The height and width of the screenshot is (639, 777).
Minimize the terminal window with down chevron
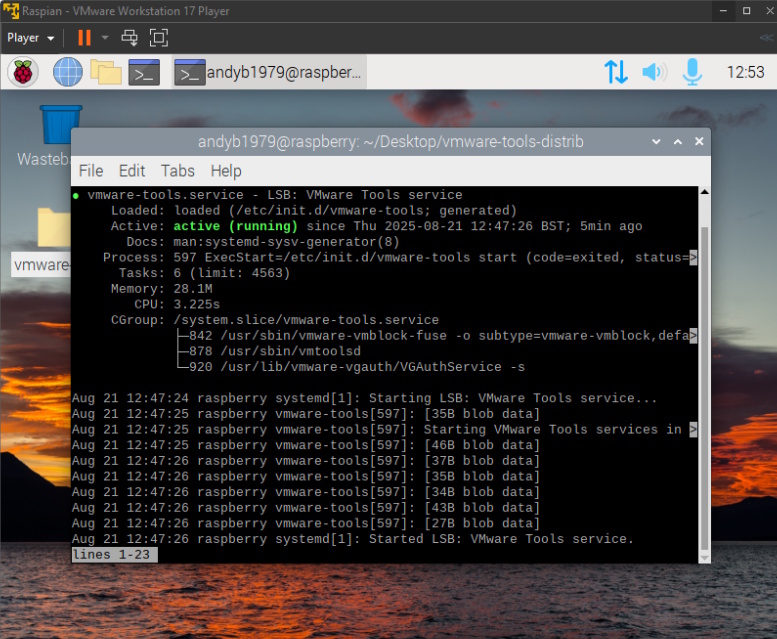point(656,142)
